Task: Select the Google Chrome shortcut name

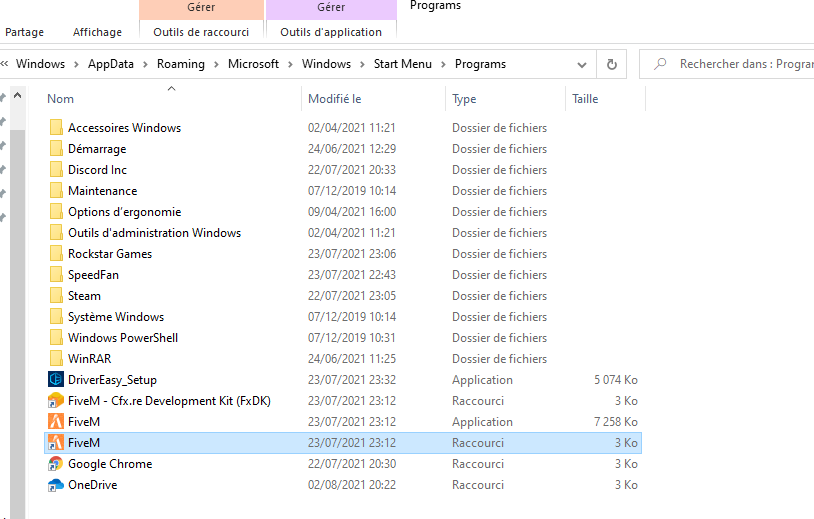Action: 110,464
